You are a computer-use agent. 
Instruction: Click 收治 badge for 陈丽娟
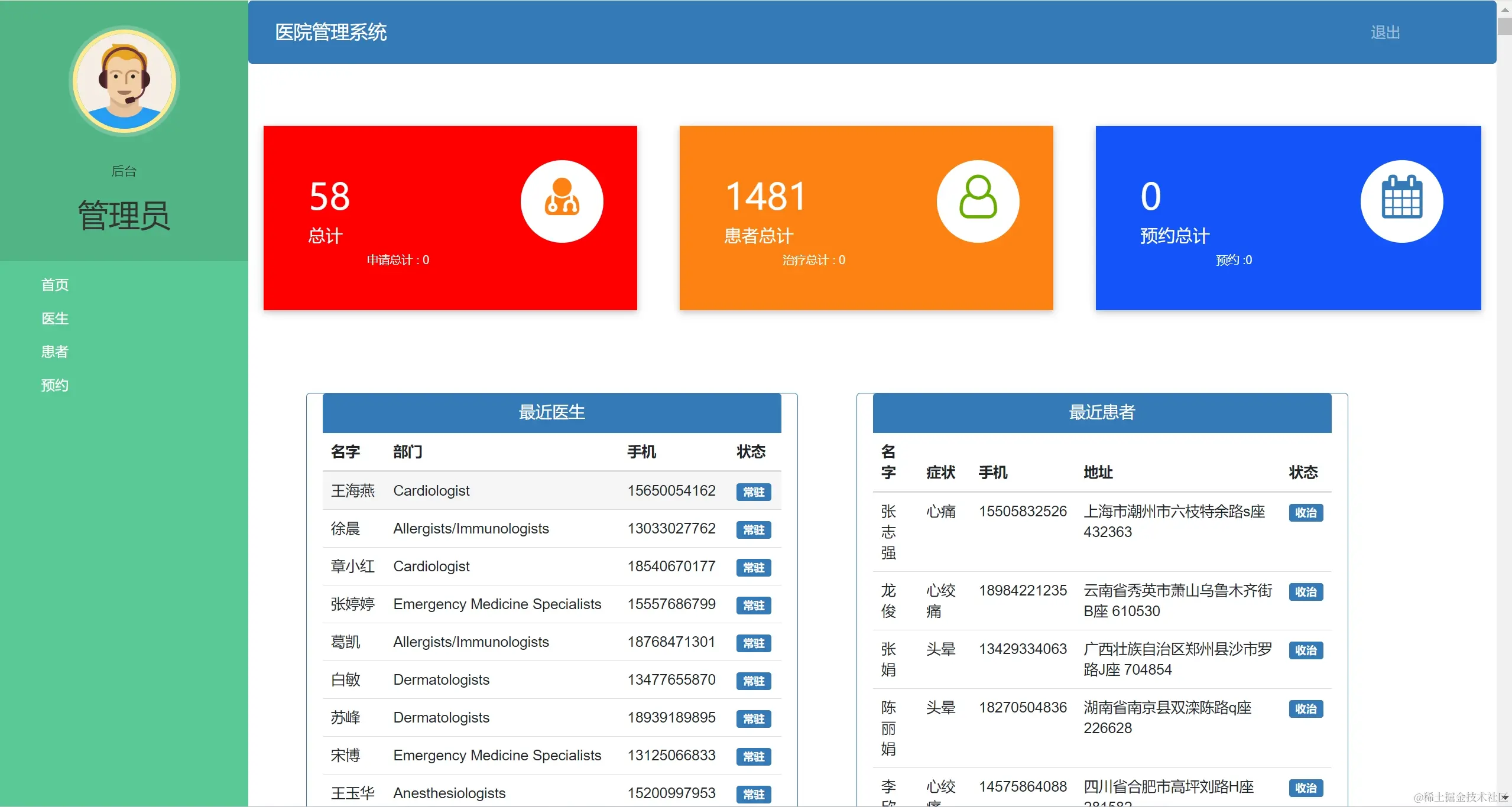click(x=1305, y=709)
